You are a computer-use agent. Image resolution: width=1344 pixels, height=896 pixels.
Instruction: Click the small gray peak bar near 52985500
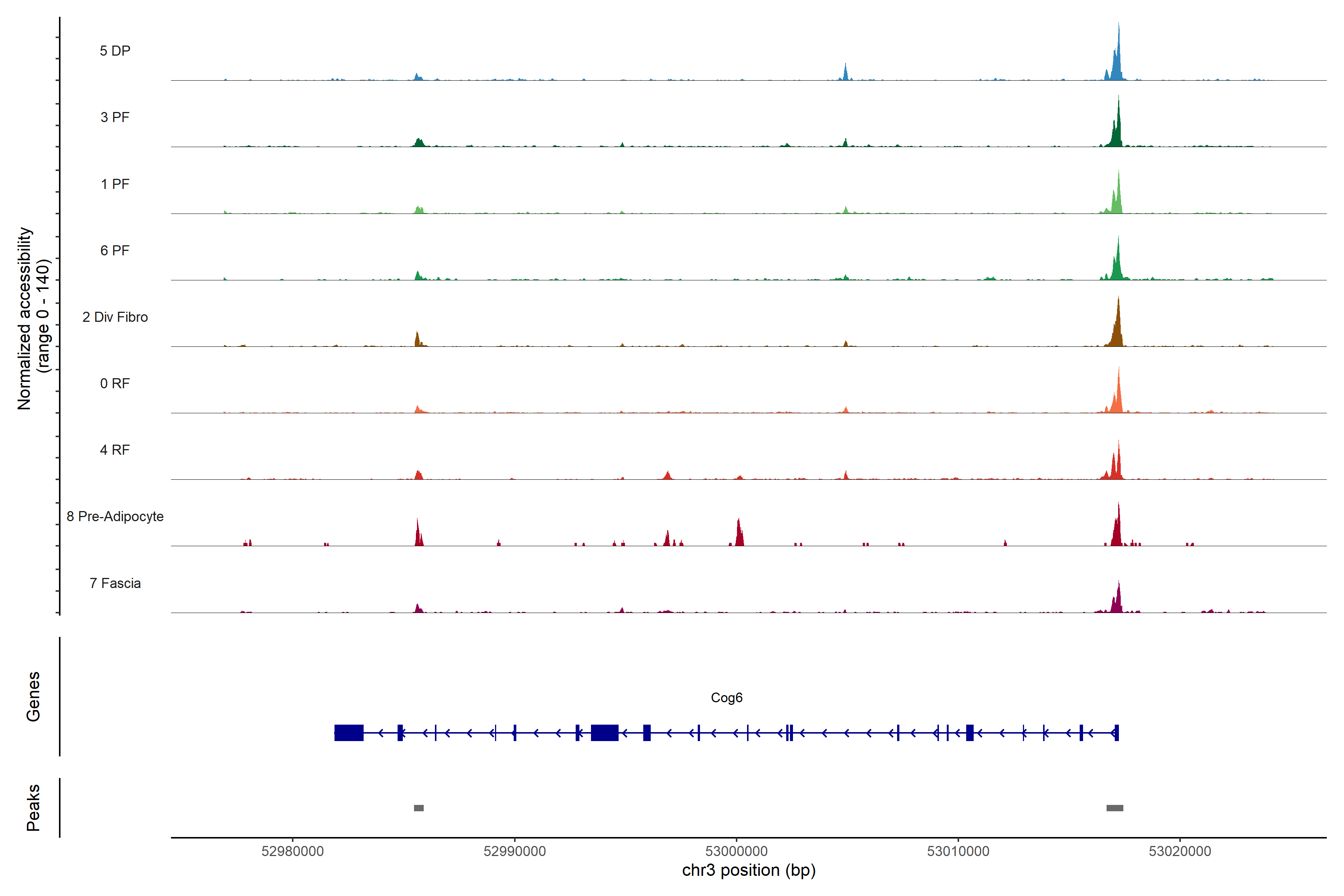[x=419, y=808]
